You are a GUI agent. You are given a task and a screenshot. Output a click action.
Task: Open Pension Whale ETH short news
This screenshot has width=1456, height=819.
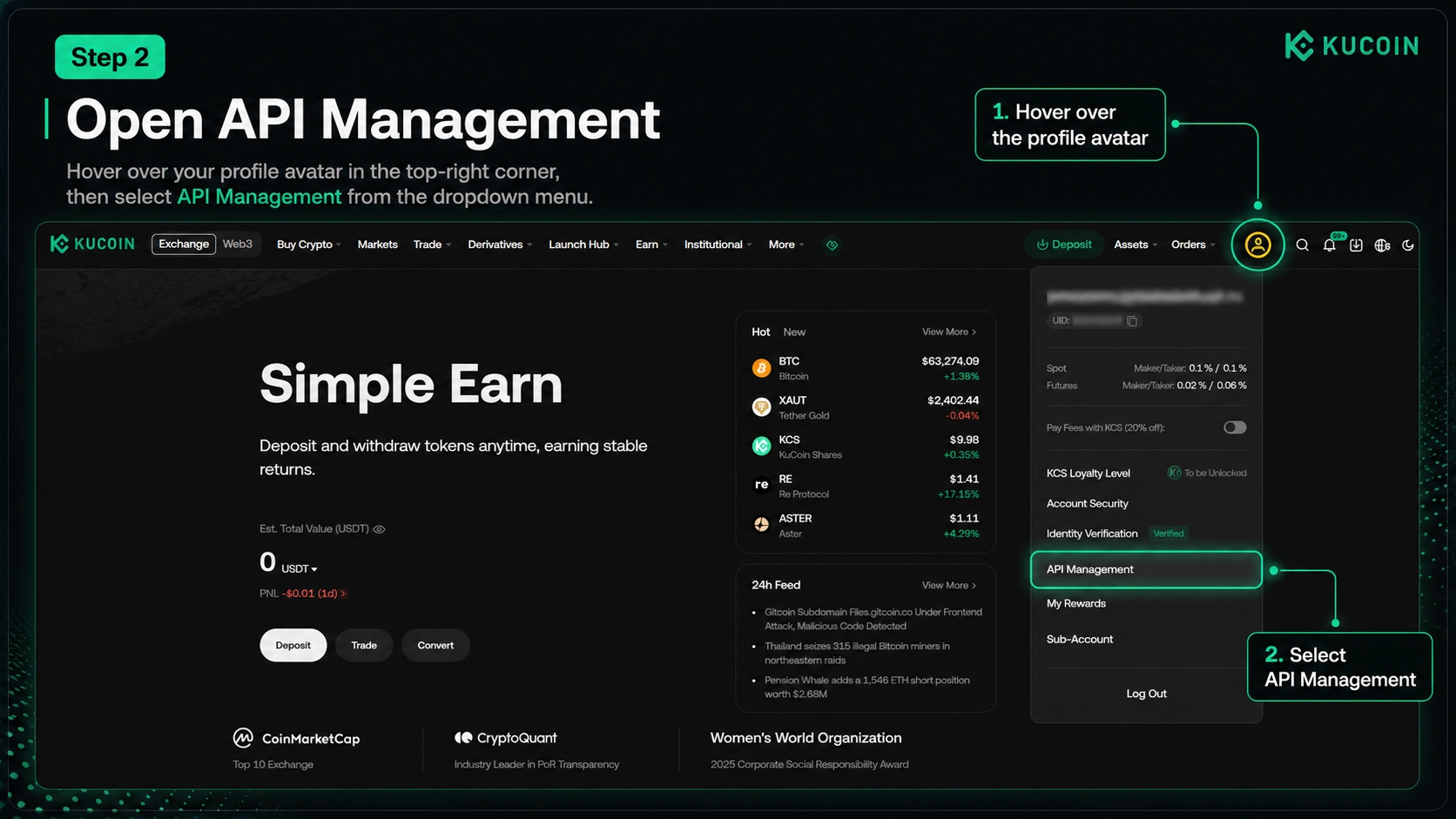point(866,688)
